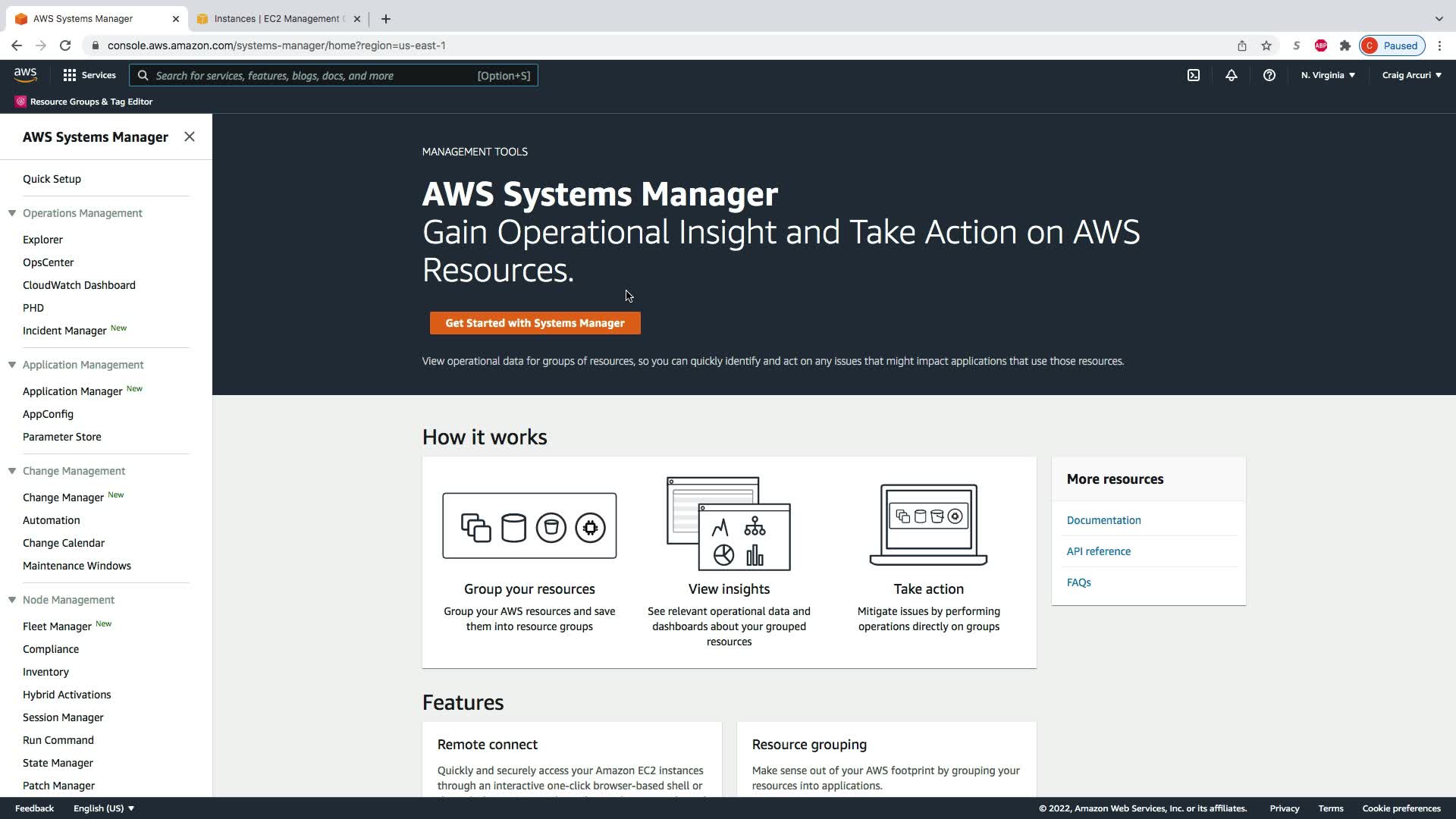
Task: Switch to the EC2 Instances browser tab
Action: tap(277, 19)
